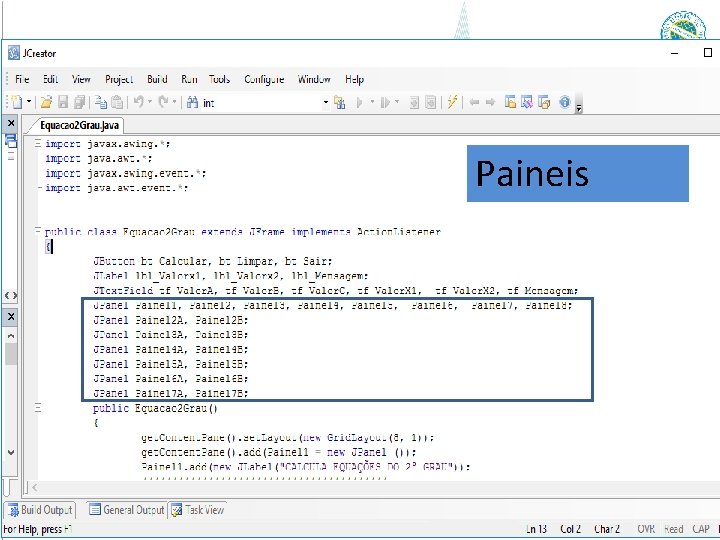Image resolution: width=720 pixels, height=540 pixels.
Task: Select the Equacao2Grau.java editor tab
Action: [79, 125]
